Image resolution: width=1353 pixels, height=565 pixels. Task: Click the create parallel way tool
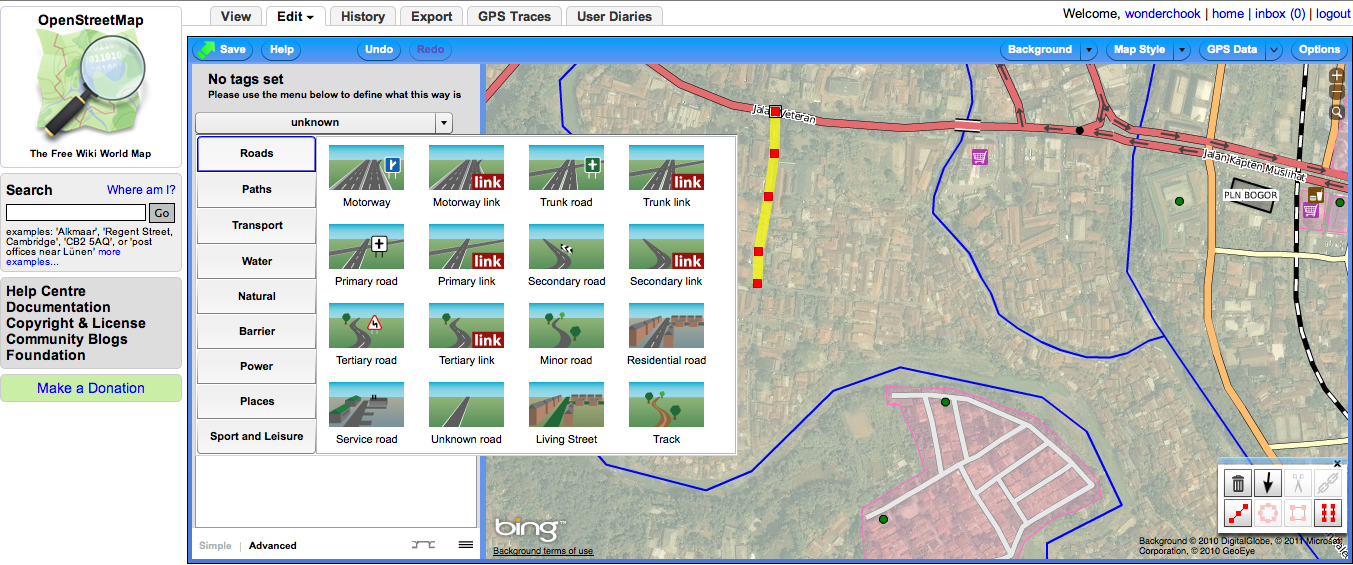coord(1329,514)
